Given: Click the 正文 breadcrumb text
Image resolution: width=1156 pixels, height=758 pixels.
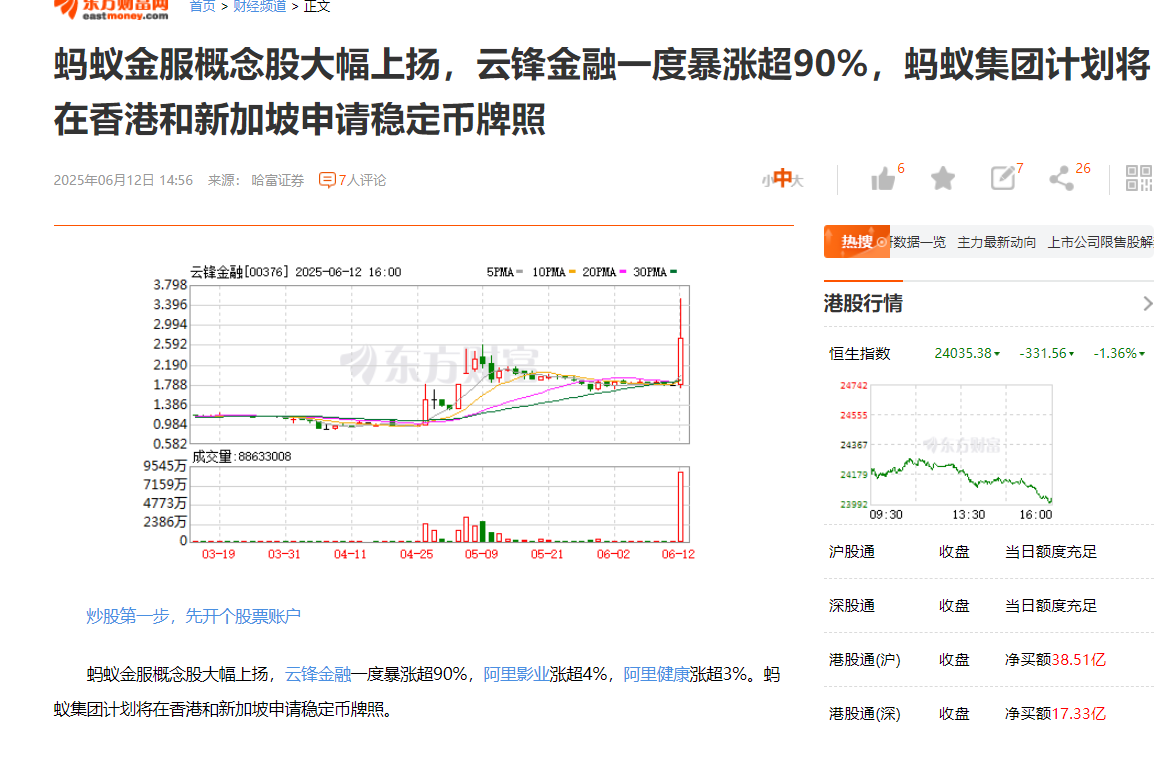Looking at the screenshot, I should (317, 7).
